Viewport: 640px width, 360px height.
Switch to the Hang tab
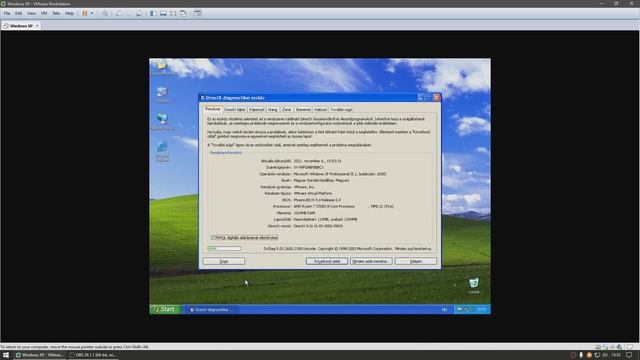273,109
